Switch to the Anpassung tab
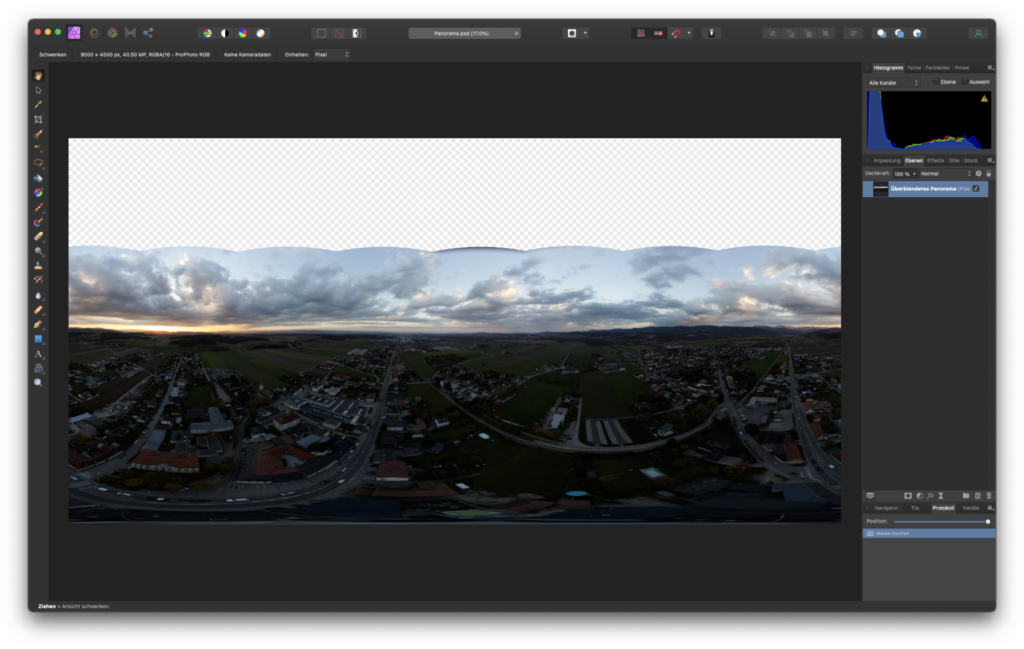Image resolution: width=1024 pixels, height=649 pixels. coord(886,161)
